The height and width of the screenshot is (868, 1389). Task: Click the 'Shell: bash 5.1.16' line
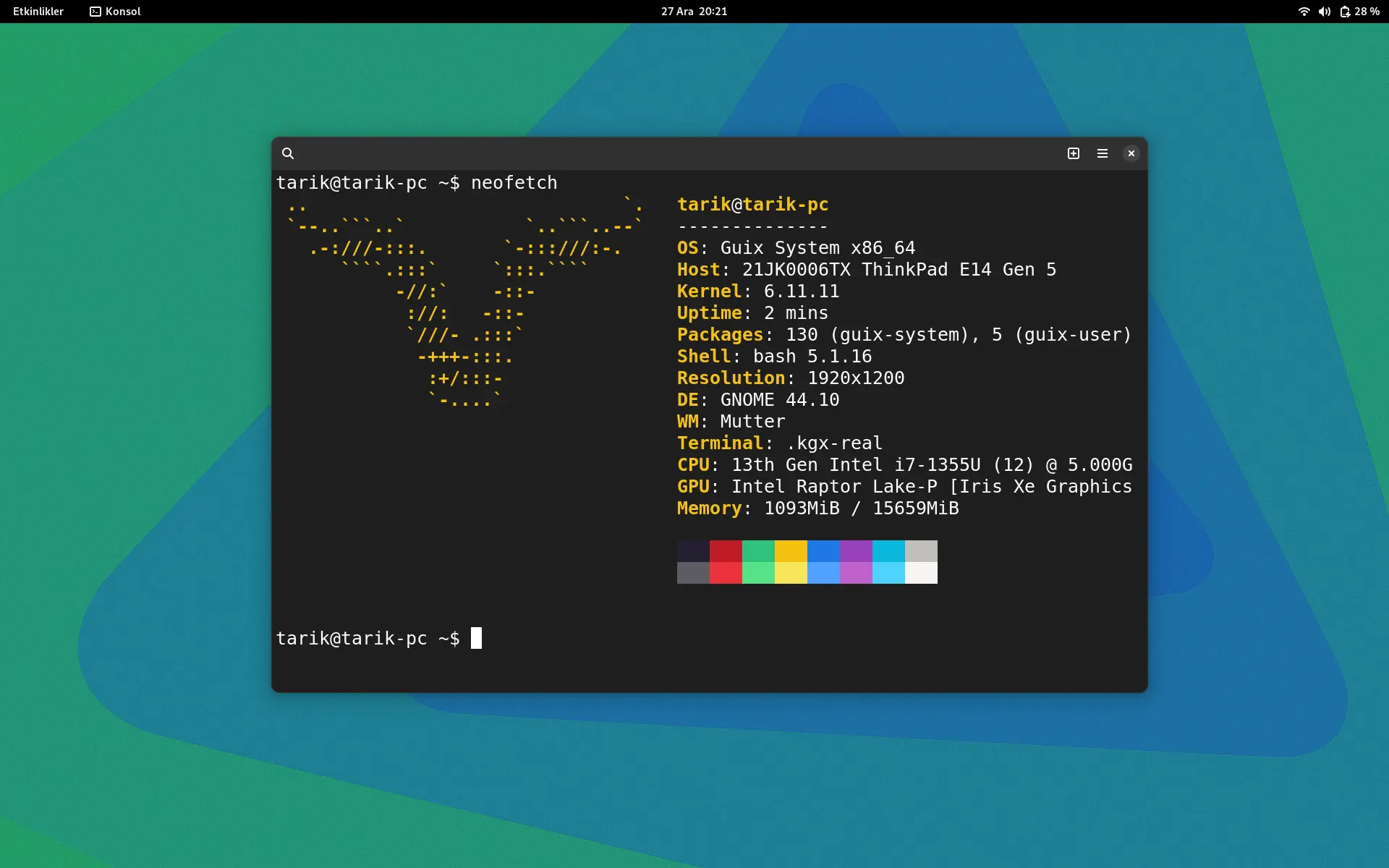(775, 357)
